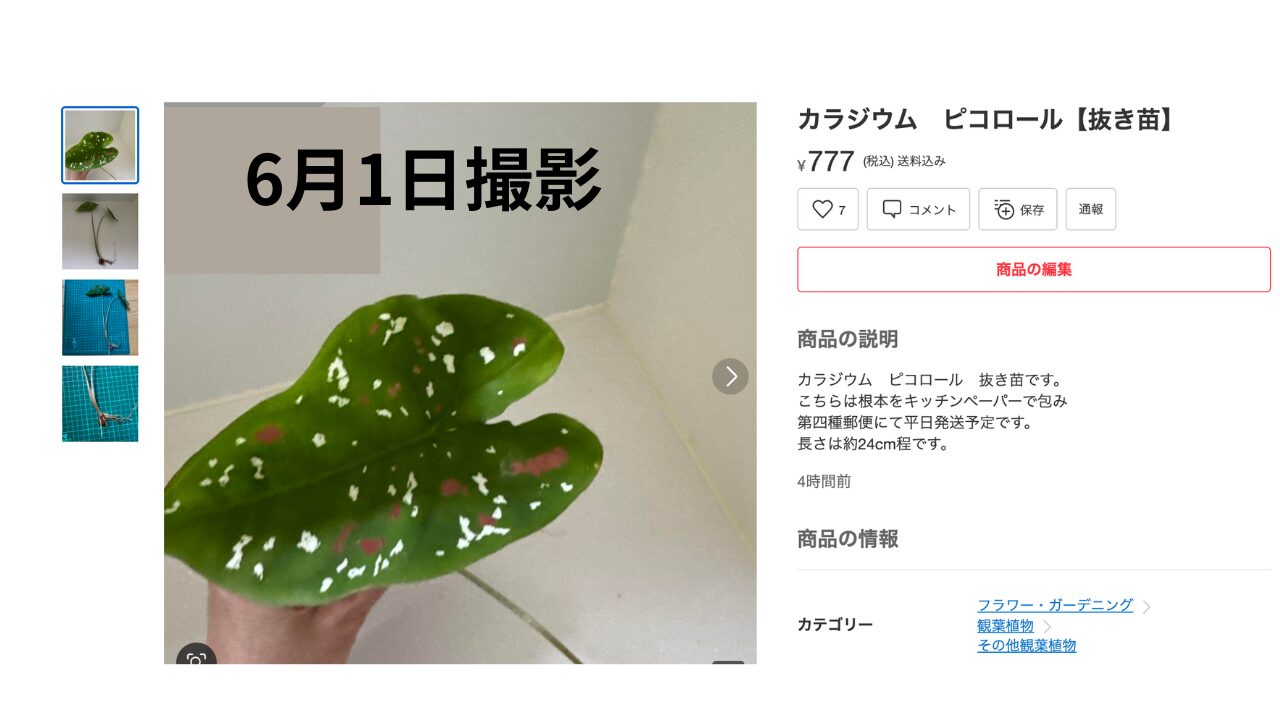The width and height of the screenshot is (1280, 720).
Task: Click 商品の編集 edit button
Action: click(1034, 269)
